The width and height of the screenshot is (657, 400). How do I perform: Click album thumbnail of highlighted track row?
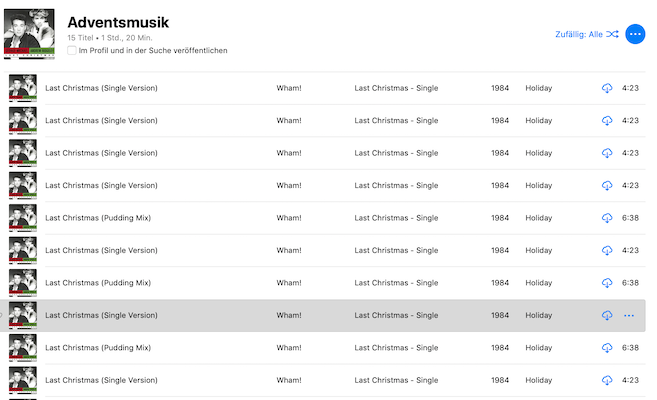coord(23,315)
